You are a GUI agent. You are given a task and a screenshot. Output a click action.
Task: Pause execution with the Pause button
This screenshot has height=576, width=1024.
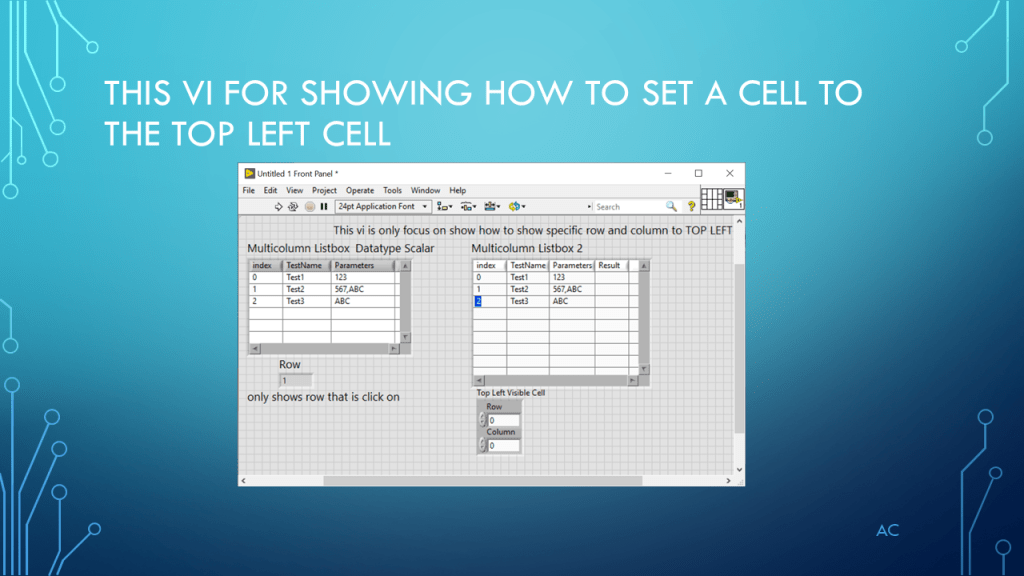coord(324,207)
